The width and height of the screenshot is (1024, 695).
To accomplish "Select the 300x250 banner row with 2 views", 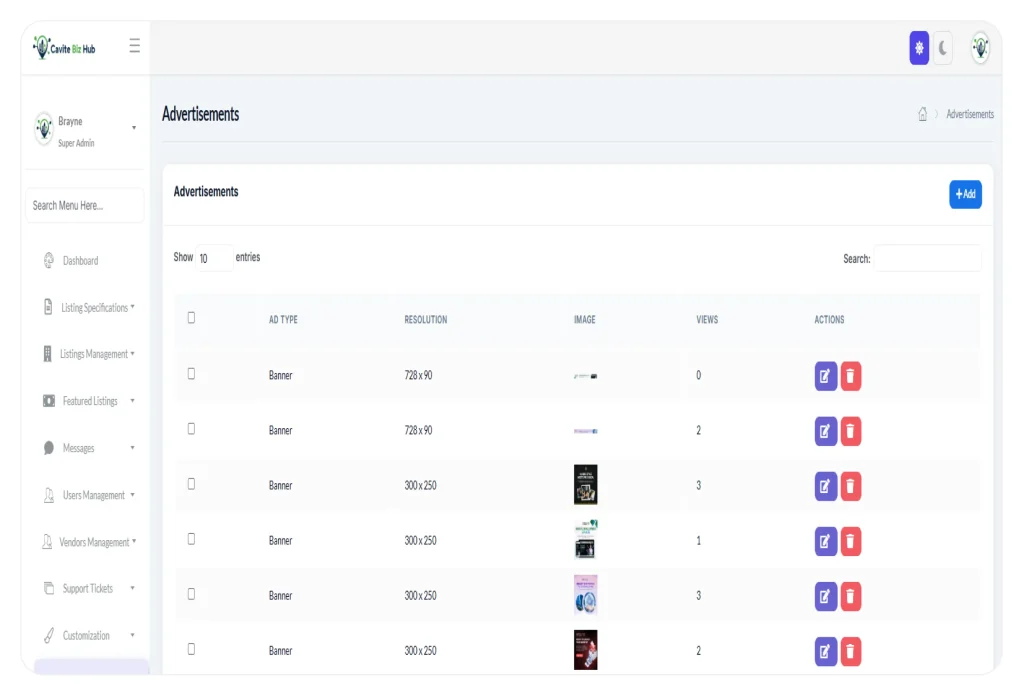I will (191, 649).
